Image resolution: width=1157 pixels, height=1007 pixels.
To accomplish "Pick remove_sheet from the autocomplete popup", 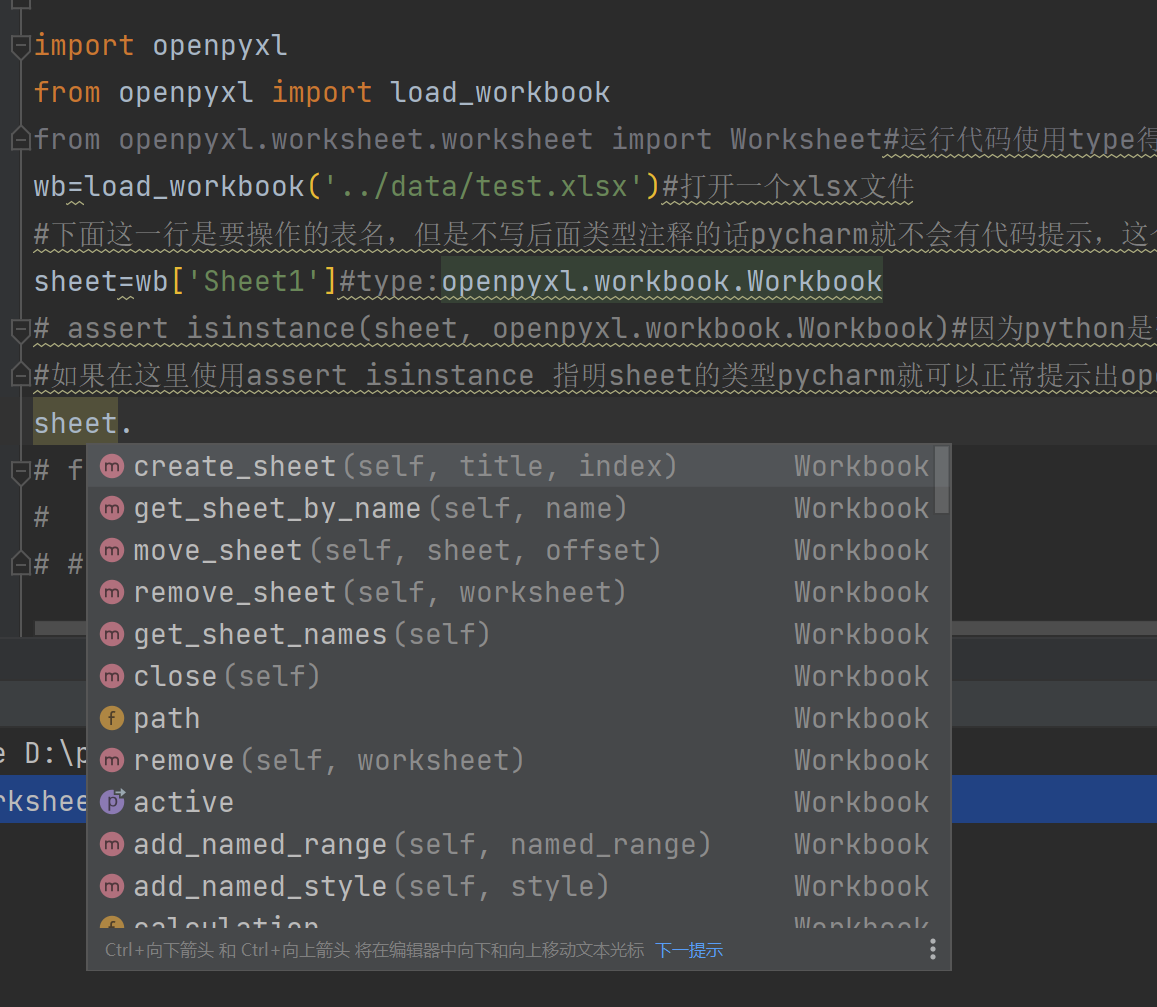I will point(518,592).
